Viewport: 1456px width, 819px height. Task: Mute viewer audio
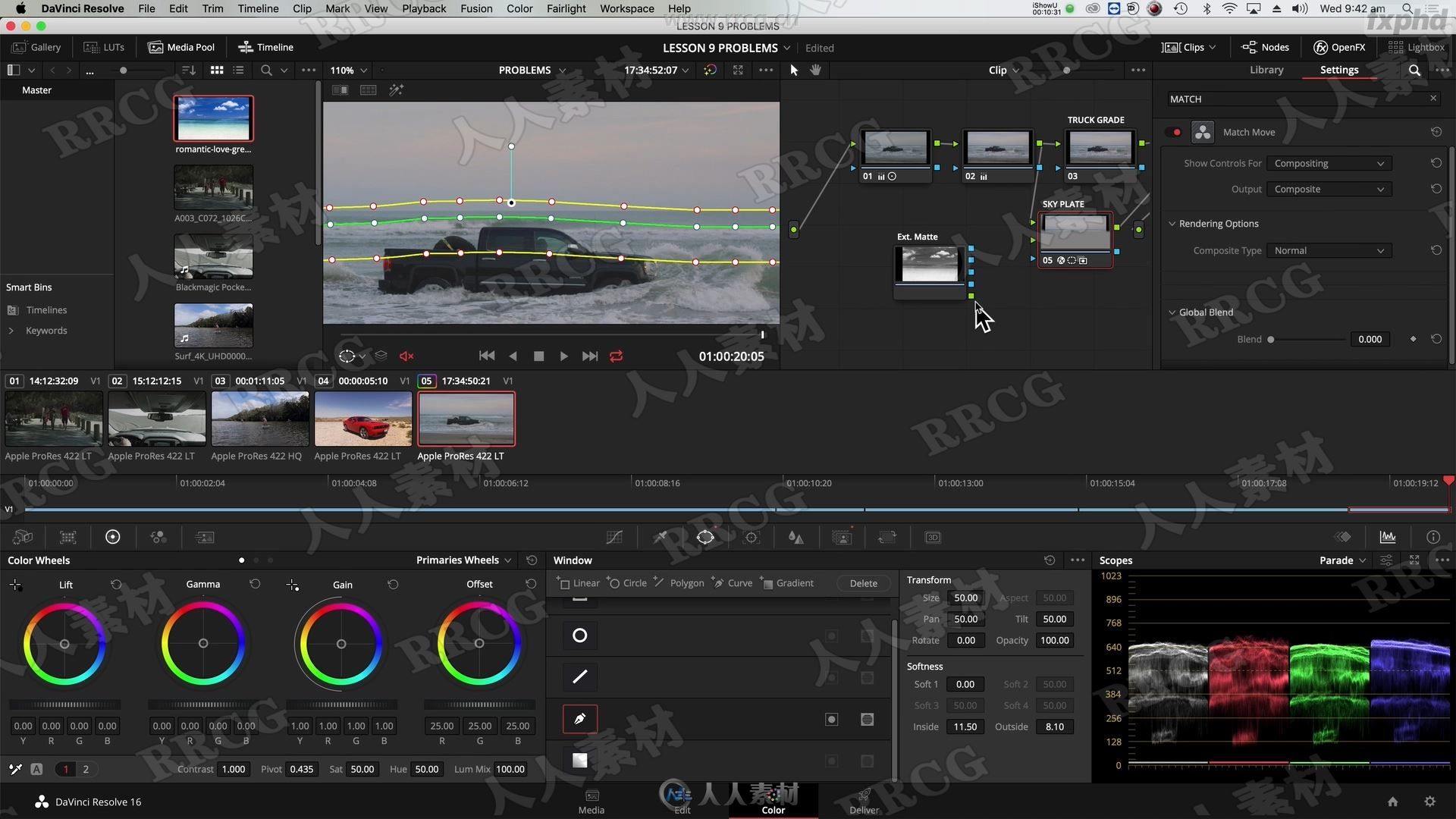point(406,356)
